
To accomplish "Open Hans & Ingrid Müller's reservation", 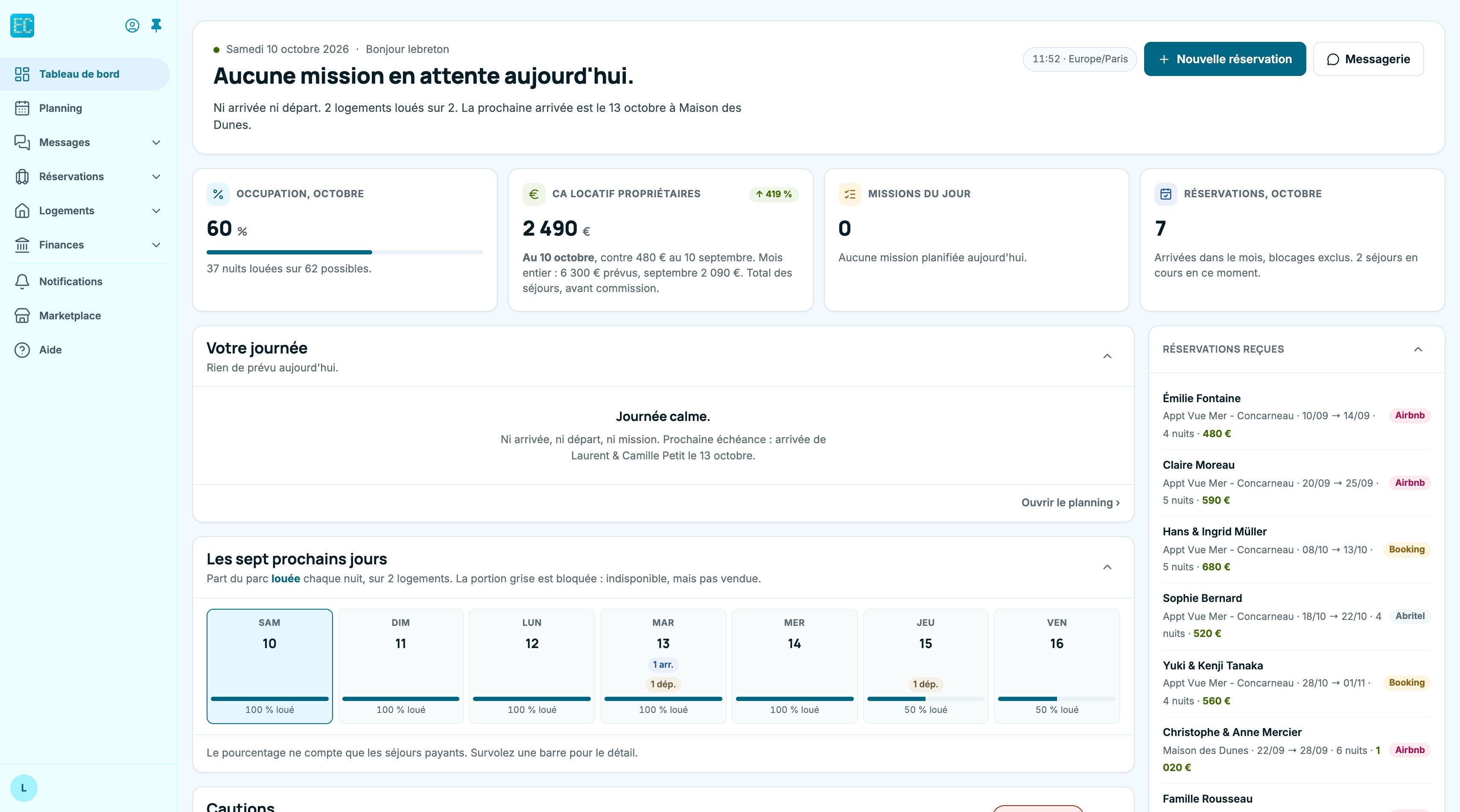I will pyautogui.click(x=1296, y=549).
